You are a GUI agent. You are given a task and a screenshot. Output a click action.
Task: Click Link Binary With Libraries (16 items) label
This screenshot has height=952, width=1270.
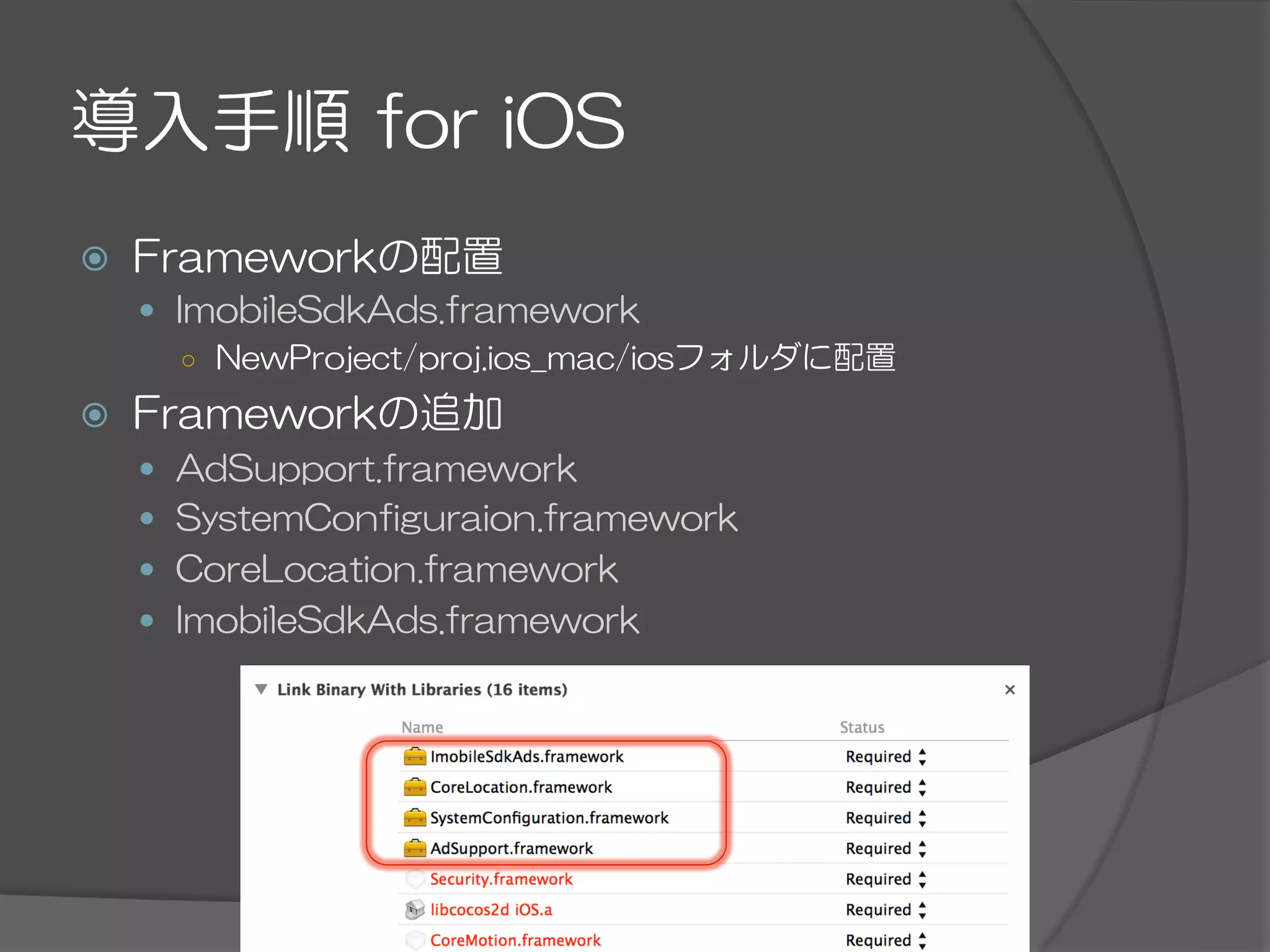422,690
